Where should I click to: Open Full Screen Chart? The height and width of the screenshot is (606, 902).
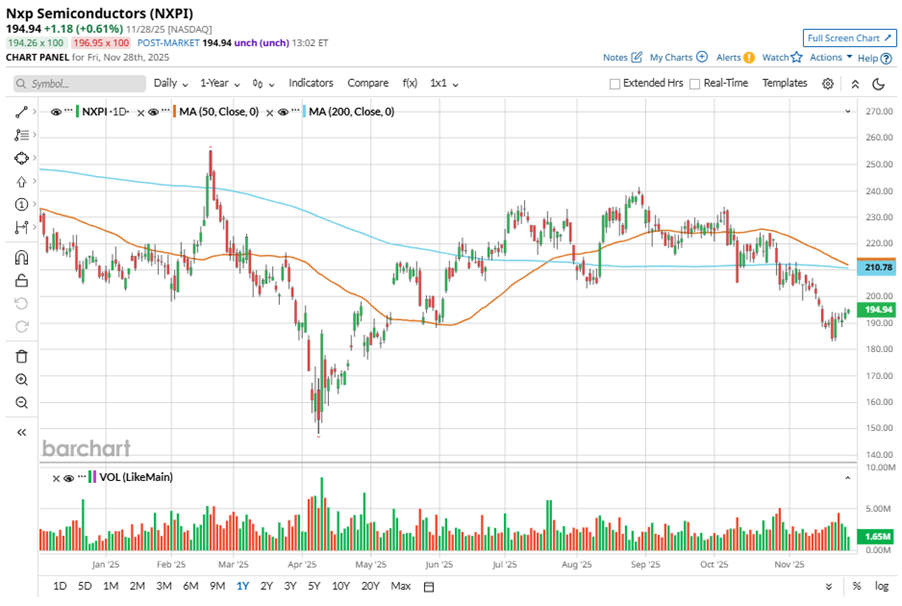tap(849, 38)
